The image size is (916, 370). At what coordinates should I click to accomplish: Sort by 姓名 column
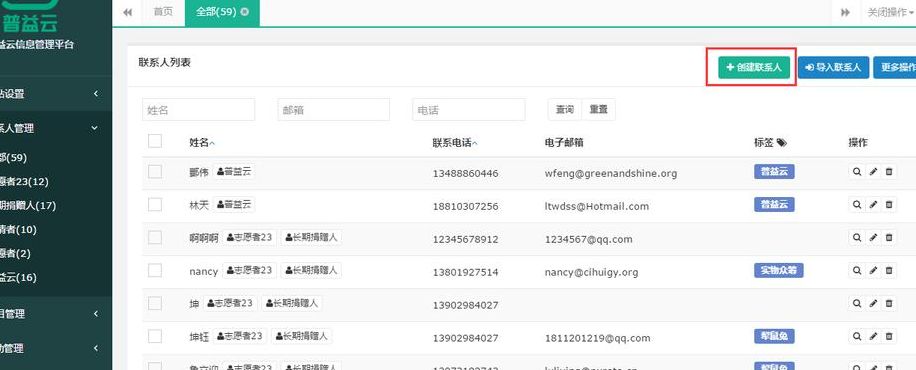point(202,143)
